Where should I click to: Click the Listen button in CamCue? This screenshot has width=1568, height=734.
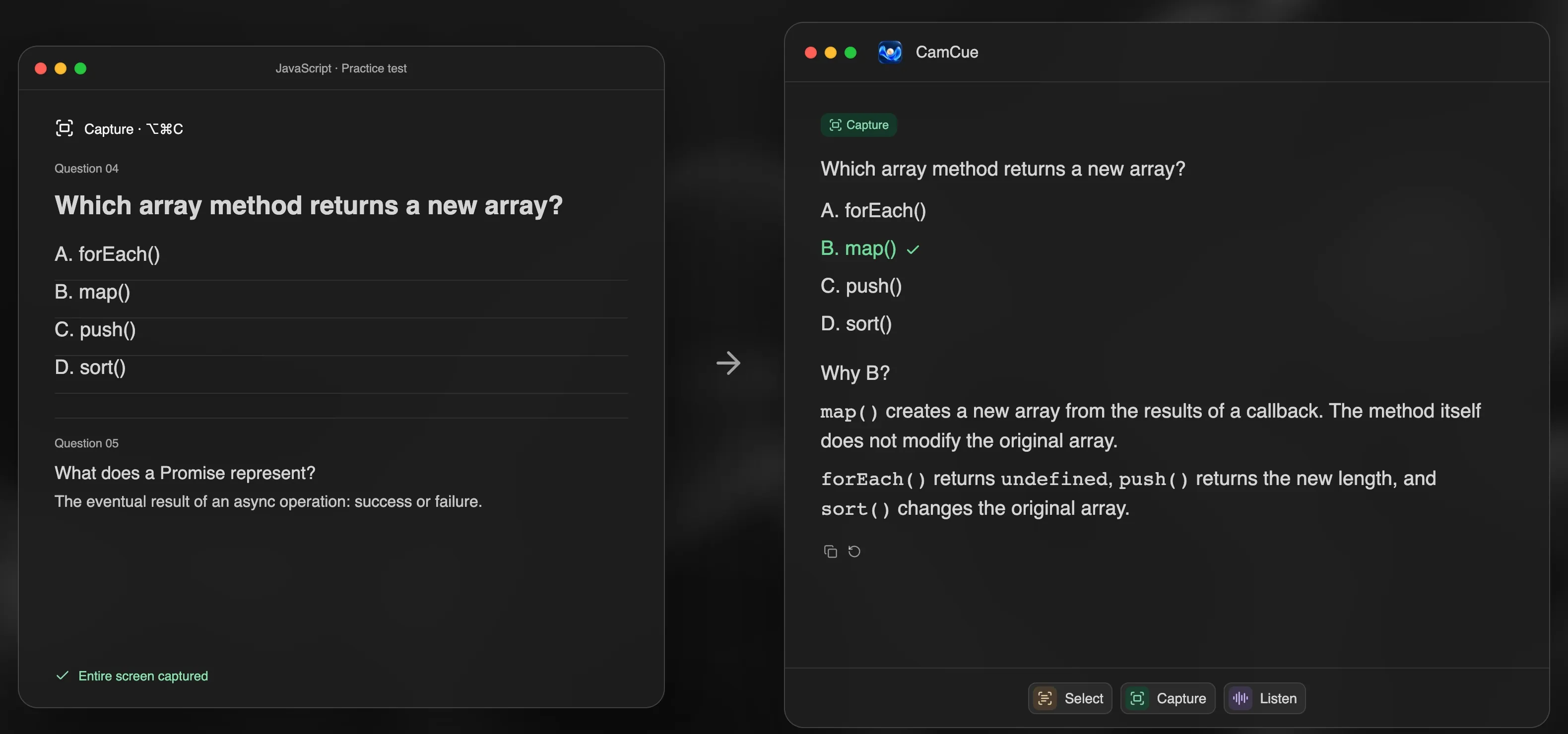[1264, 697]
